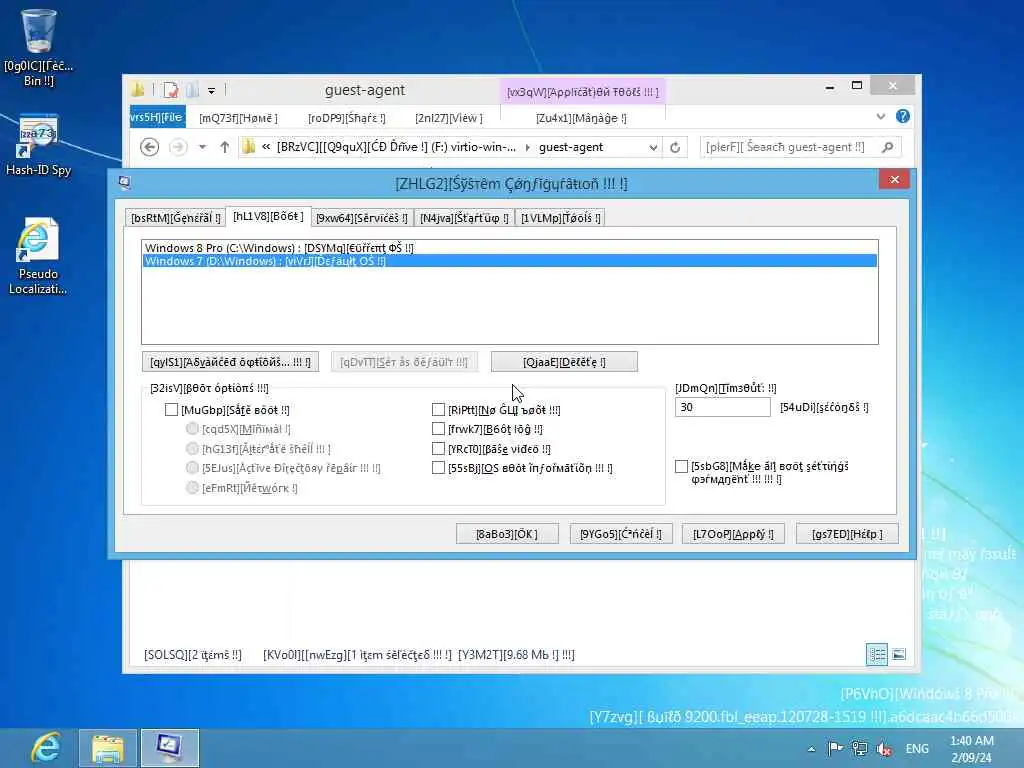Enable the Safe boot checkbox
The width and height of the screenshot is (1024, 768).
pos(171,409)
